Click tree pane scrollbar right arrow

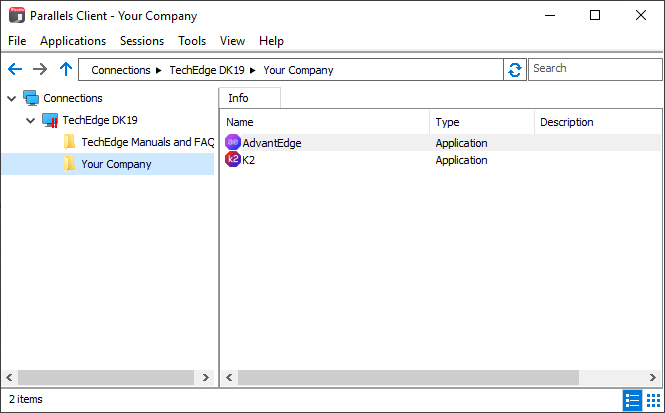click(206, 377)
